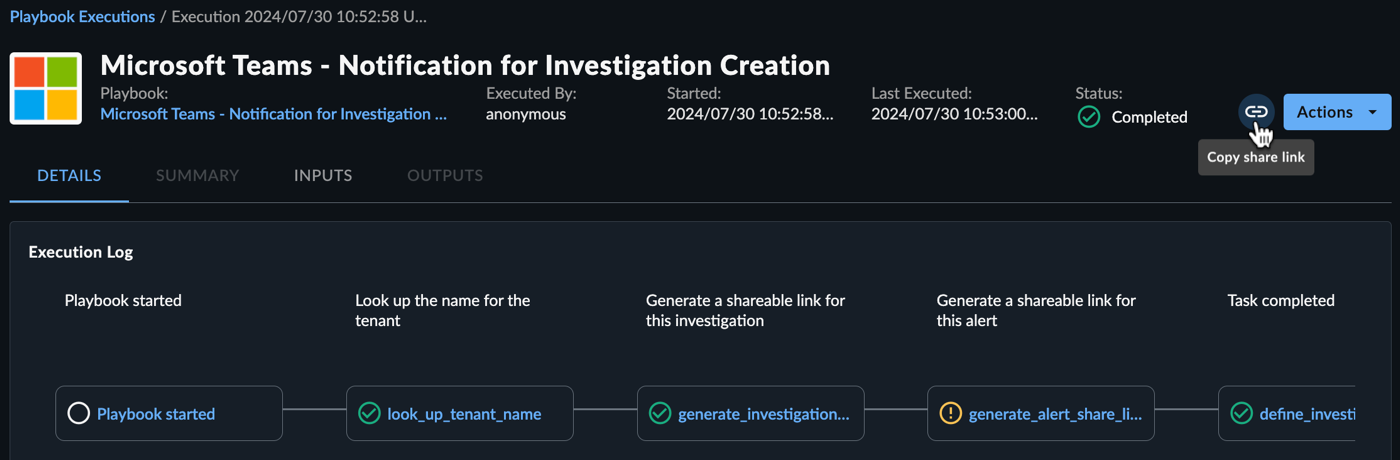Open the INPUTS tab
The height and width of the screenshot is (460, 1400).
coord(323,175)
